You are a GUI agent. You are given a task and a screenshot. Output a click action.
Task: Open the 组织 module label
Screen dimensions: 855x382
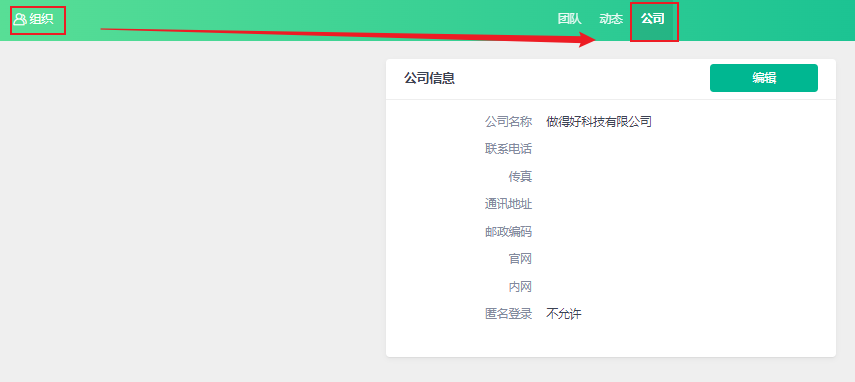[x=41, y=19]
